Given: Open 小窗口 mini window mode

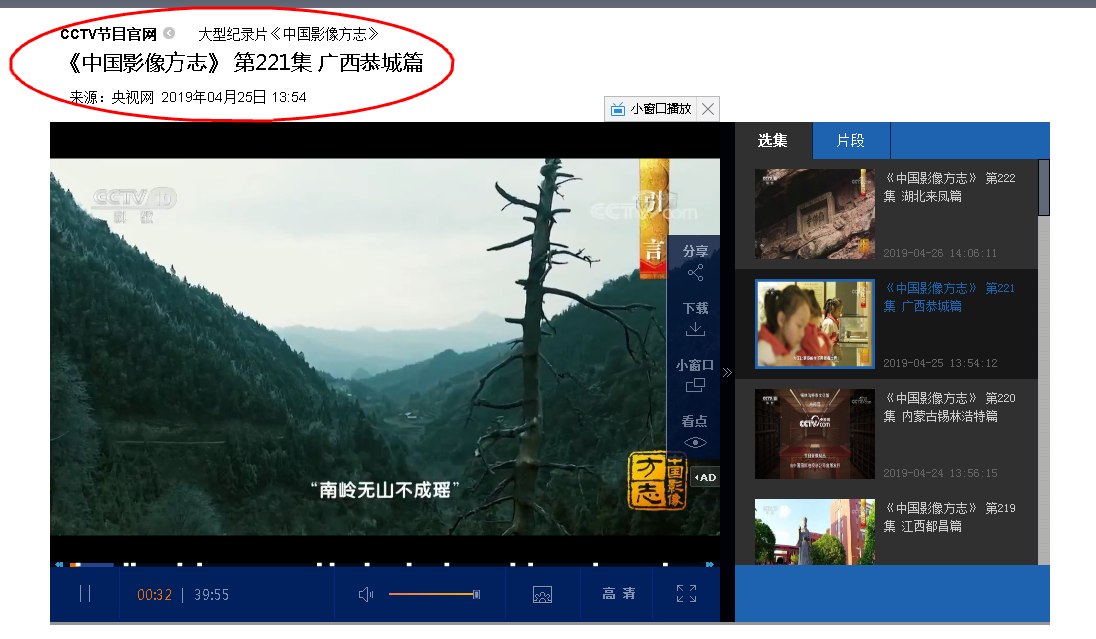Looking at the screenshot, I should point(695,375).
